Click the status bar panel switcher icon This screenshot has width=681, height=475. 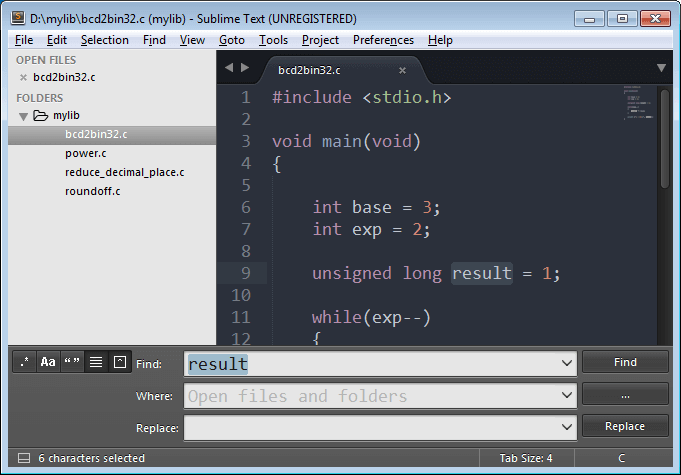coord(24,458)
